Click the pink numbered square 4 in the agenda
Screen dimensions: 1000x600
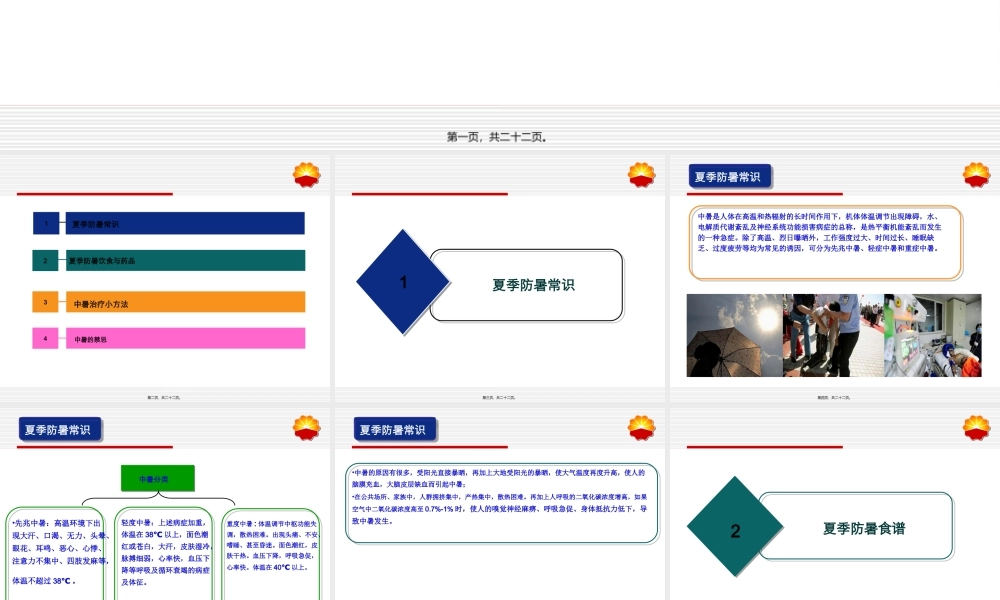coord(44,337)
